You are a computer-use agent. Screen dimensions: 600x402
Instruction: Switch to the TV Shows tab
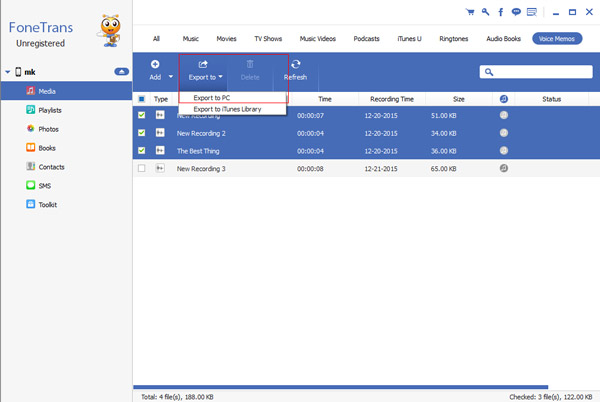(268, 39)
